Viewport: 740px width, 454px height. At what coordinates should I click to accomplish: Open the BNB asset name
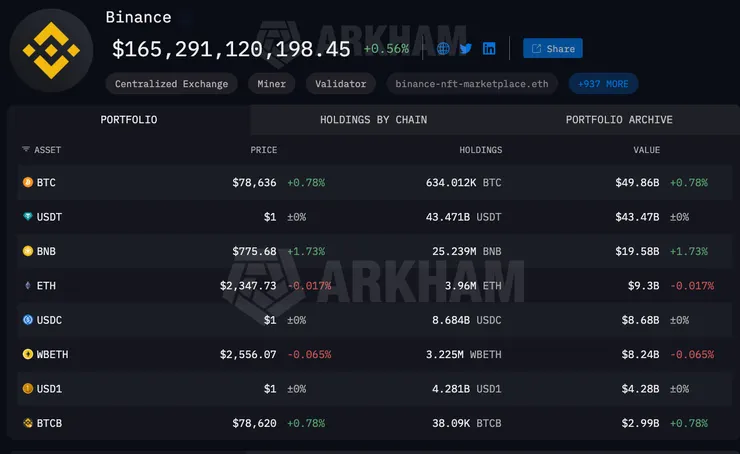click(x=46, y=252)
